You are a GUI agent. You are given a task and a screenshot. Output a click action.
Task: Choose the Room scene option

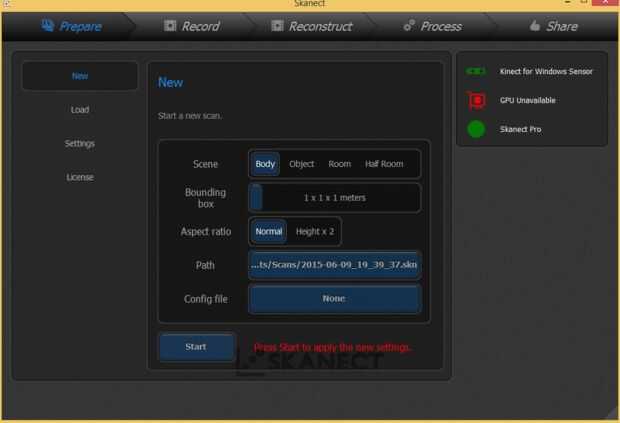coord(339,164)
